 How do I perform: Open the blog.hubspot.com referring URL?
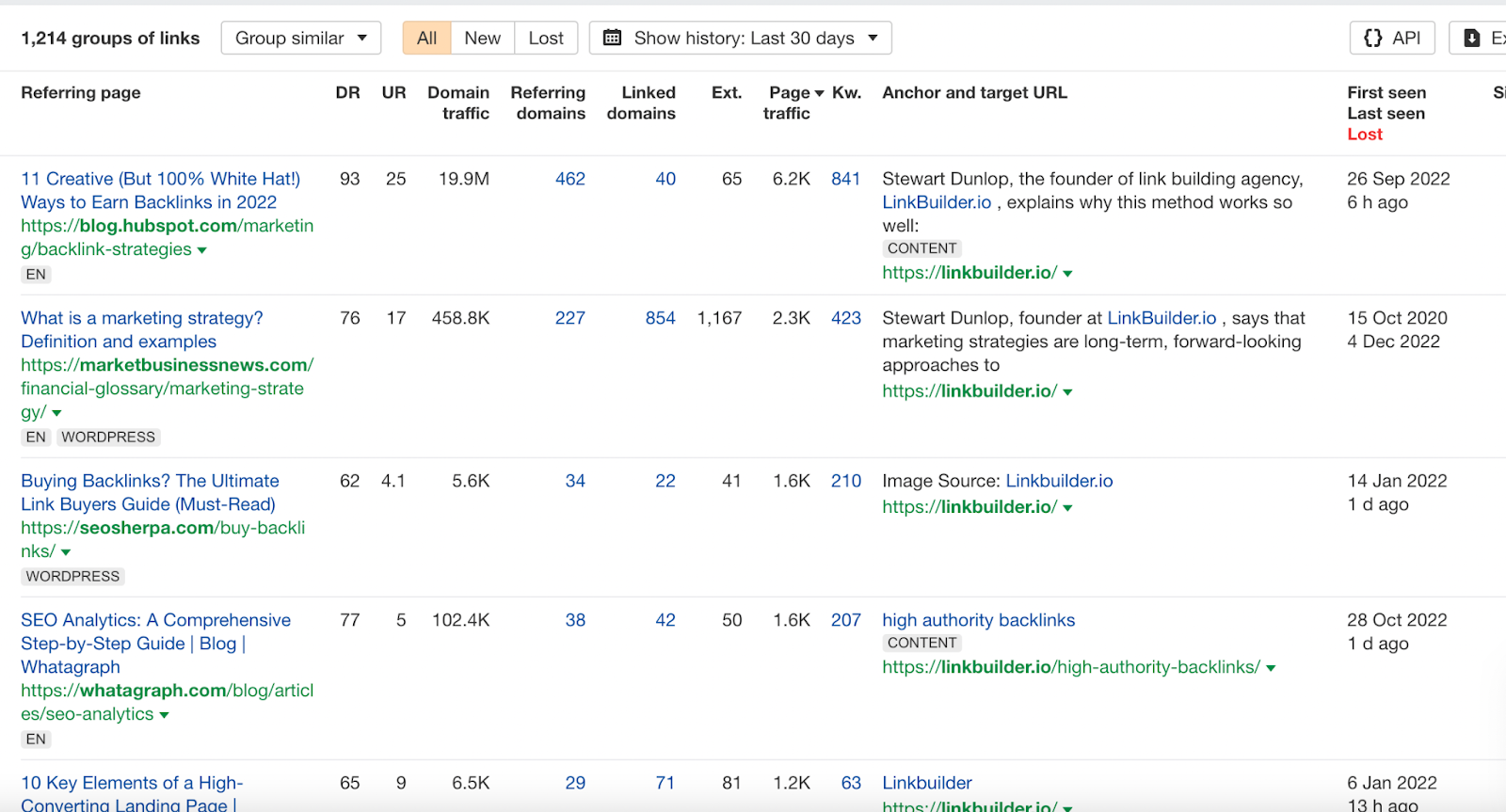[168, 237]
